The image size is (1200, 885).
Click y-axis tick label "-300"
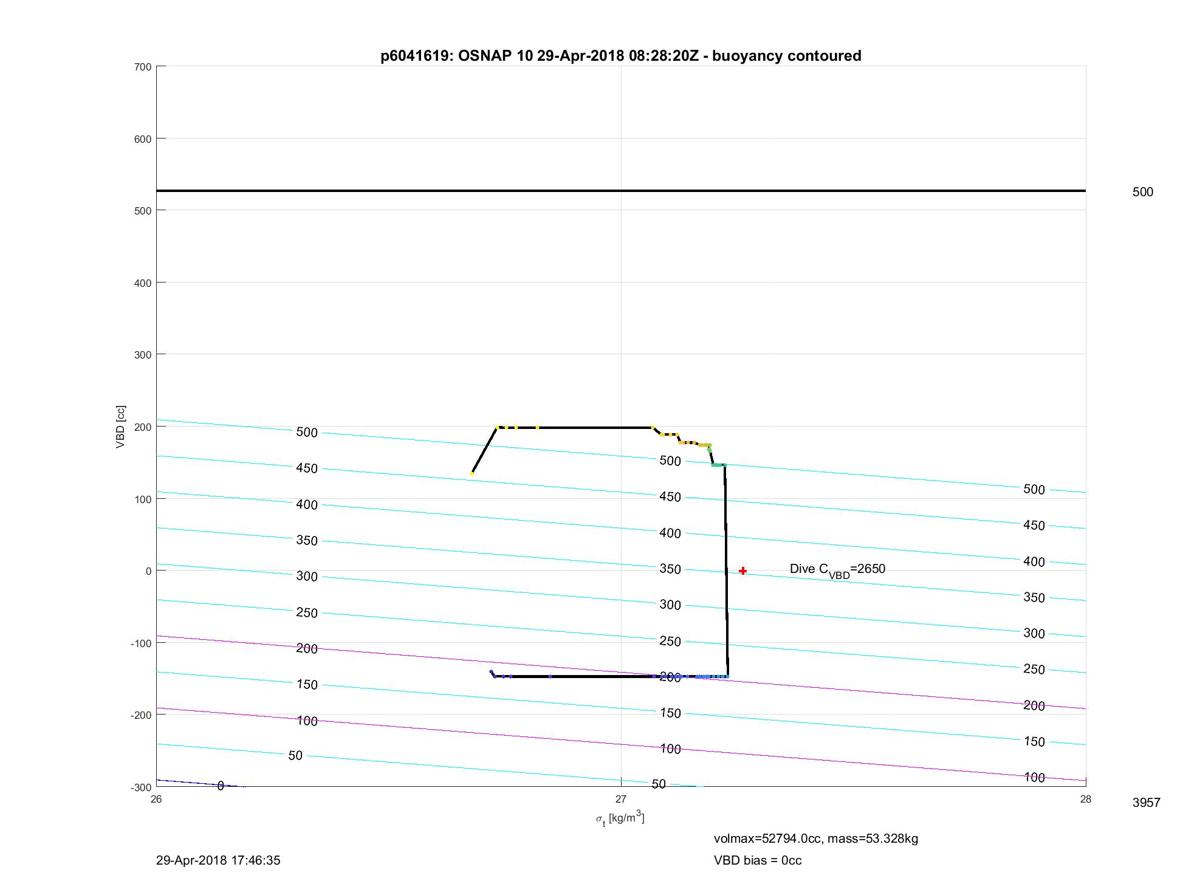[x=140, y=787]
